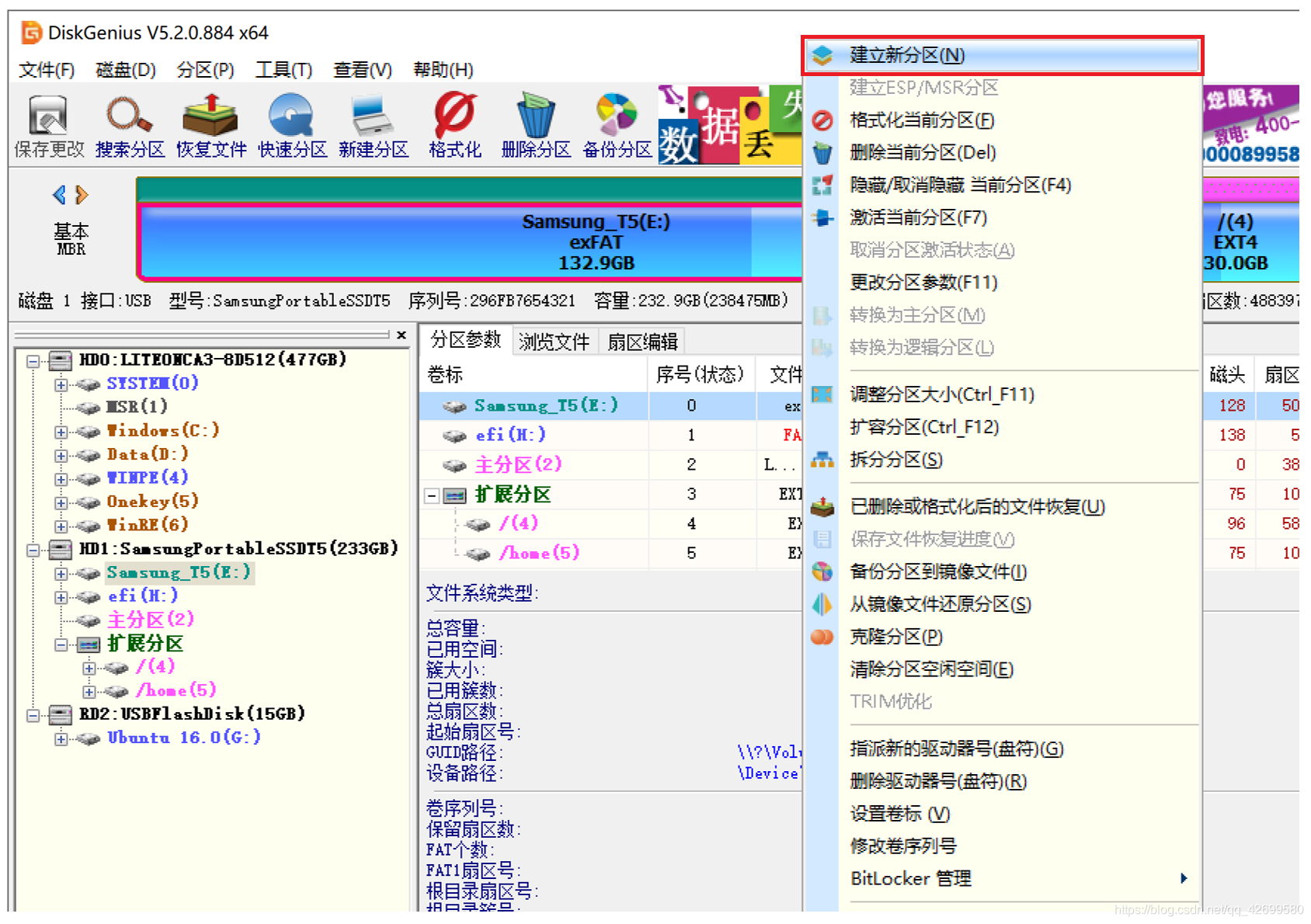Image resolution: width=1311 pixels, height=924 pixels.
Task: Collapse 扩展分区 row in partition table
Action: (x=433, y=495)
